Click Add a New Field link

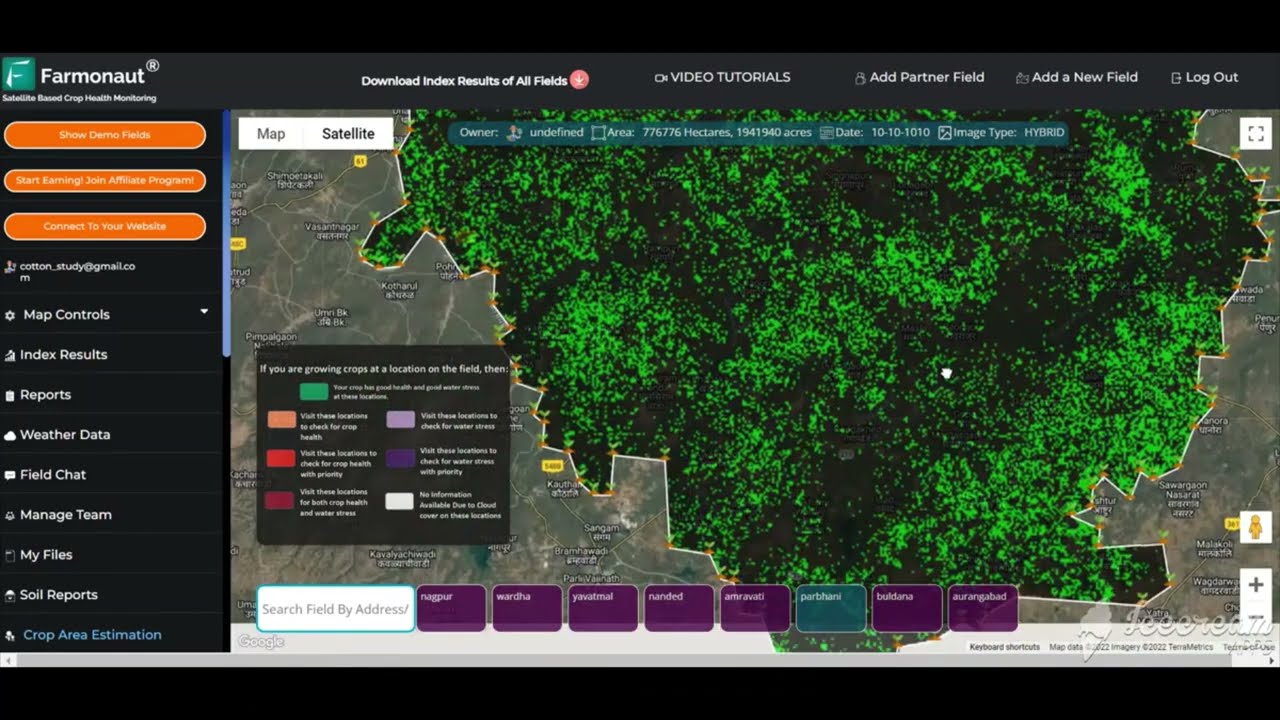pyautogui.click(x=1085, y=77)
